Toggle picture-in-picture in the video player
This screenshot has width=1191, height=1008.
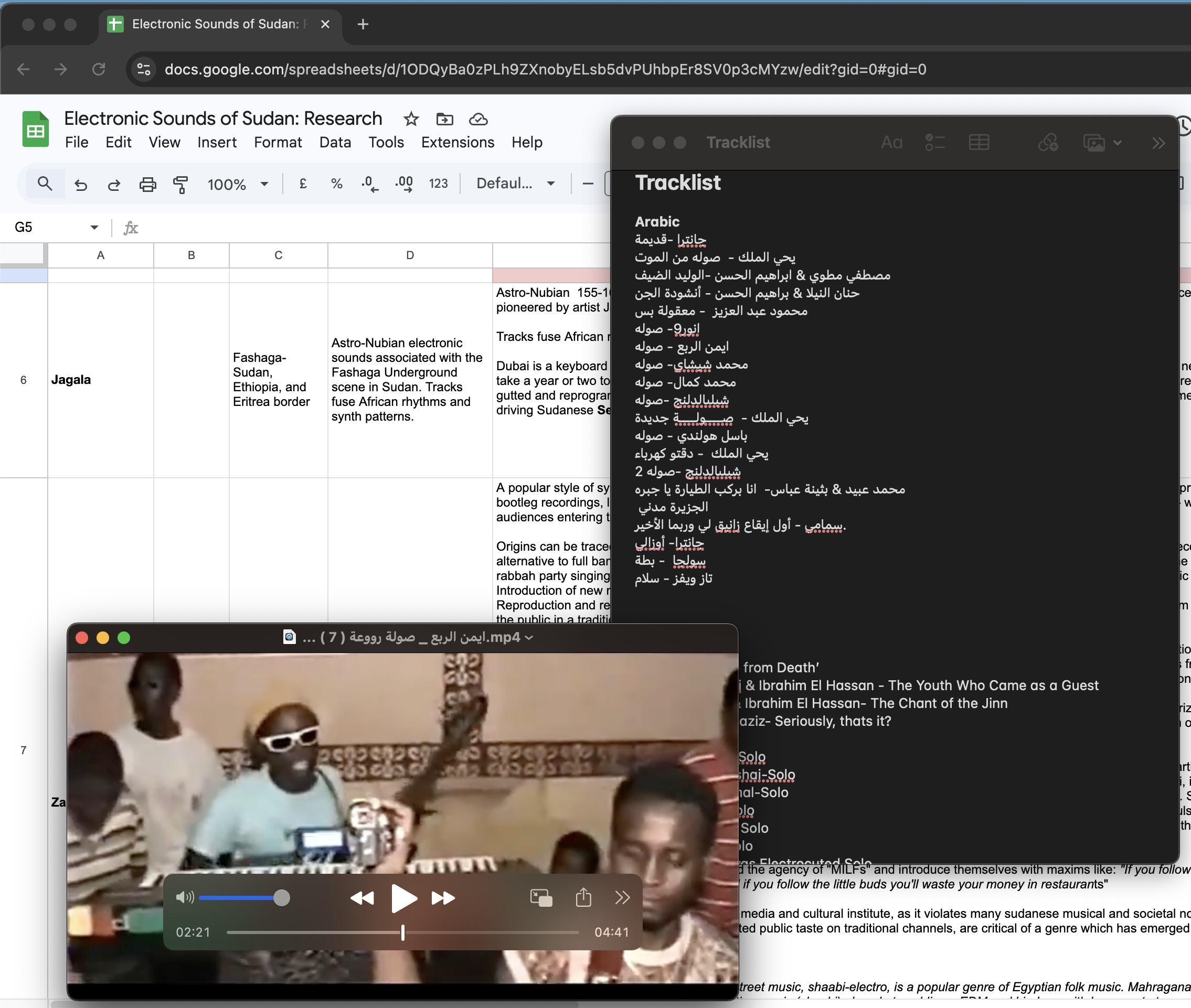[540, 897]
